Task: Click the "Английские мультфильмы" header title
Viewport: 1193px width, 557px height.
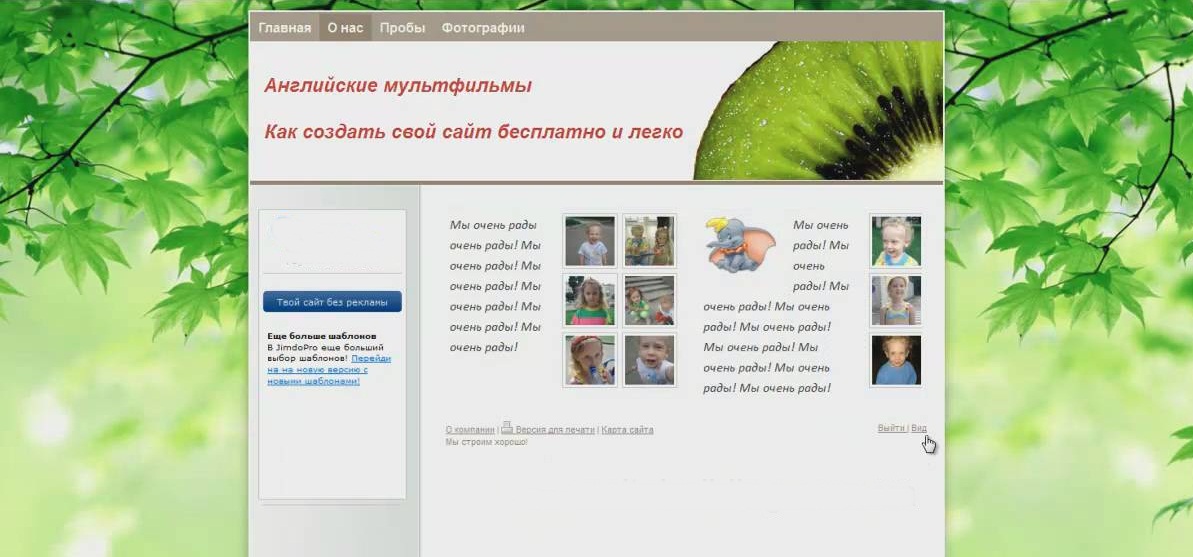Action: tap(398, 86)
